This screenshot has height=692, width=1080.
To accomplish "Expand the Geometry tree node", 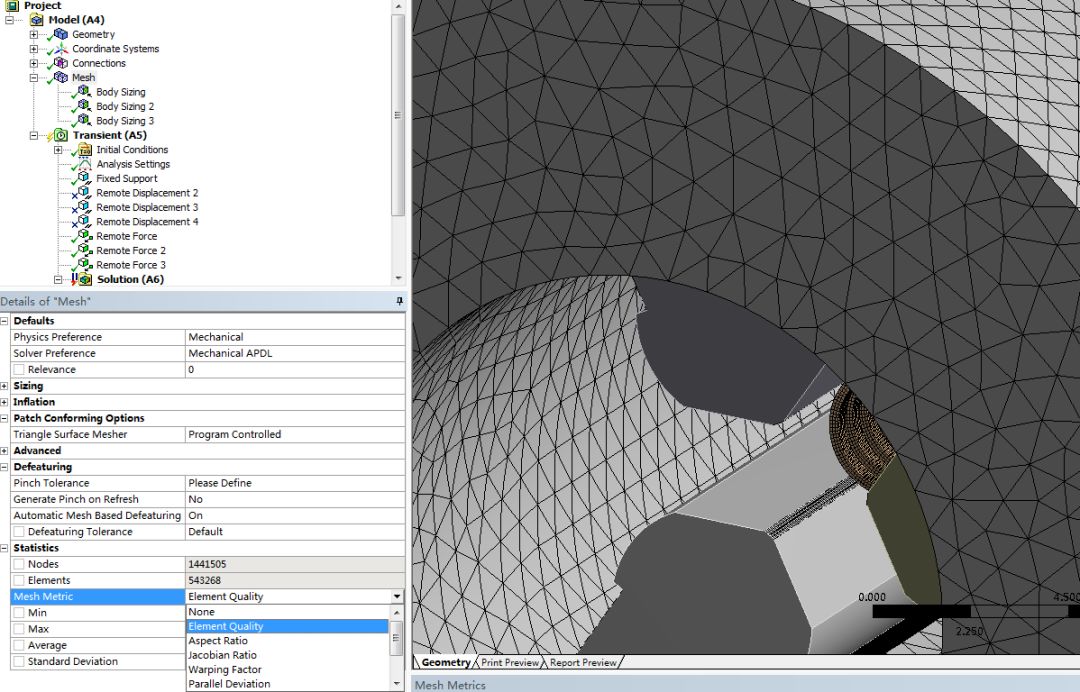I will pos(34,34).
